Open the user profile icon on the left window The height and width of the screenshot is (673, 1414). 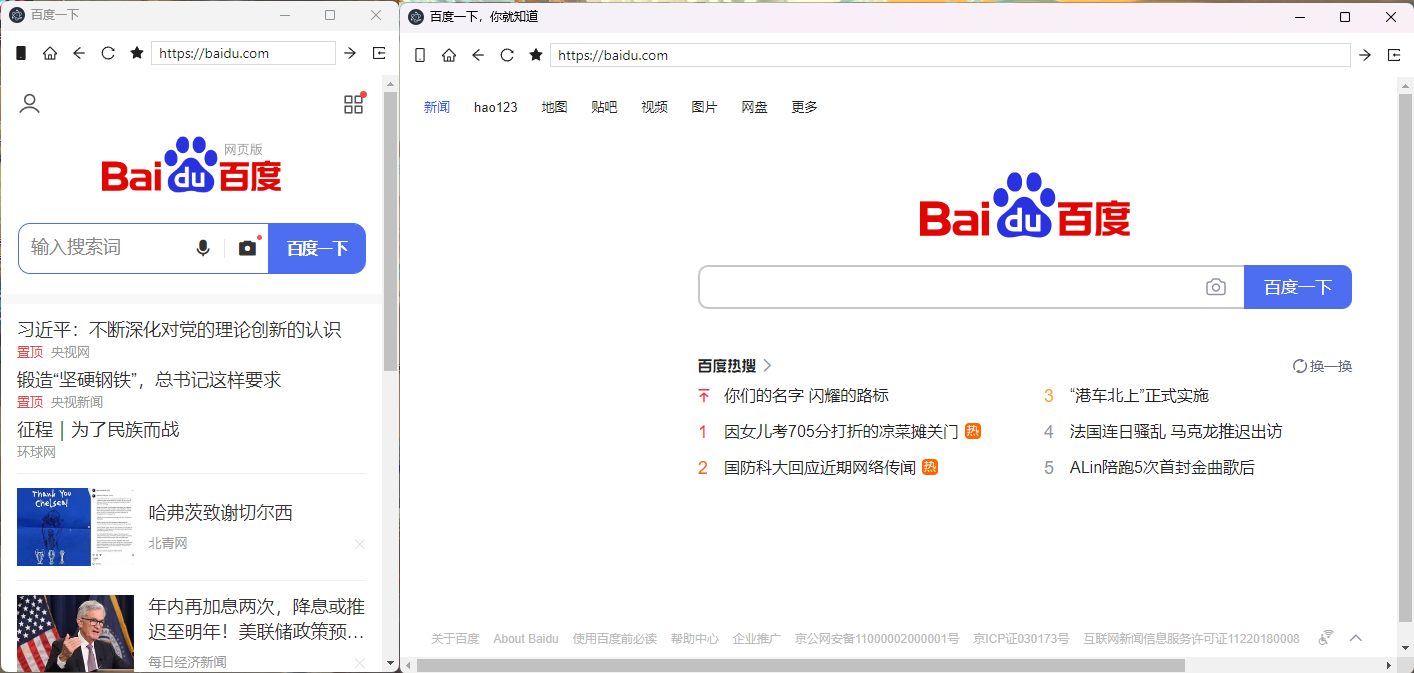coord(29,104)
